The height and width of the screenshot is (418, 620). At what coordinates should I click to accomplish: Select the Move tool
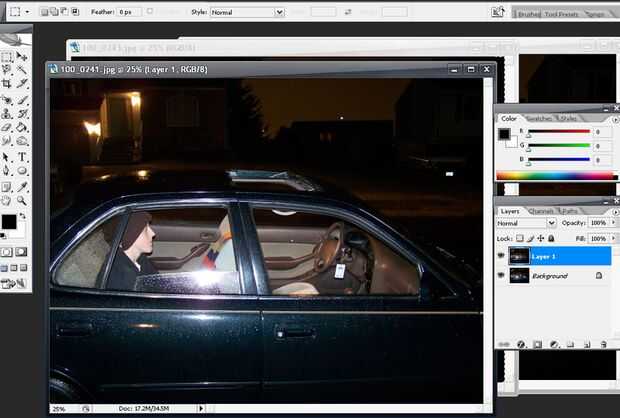22,57
